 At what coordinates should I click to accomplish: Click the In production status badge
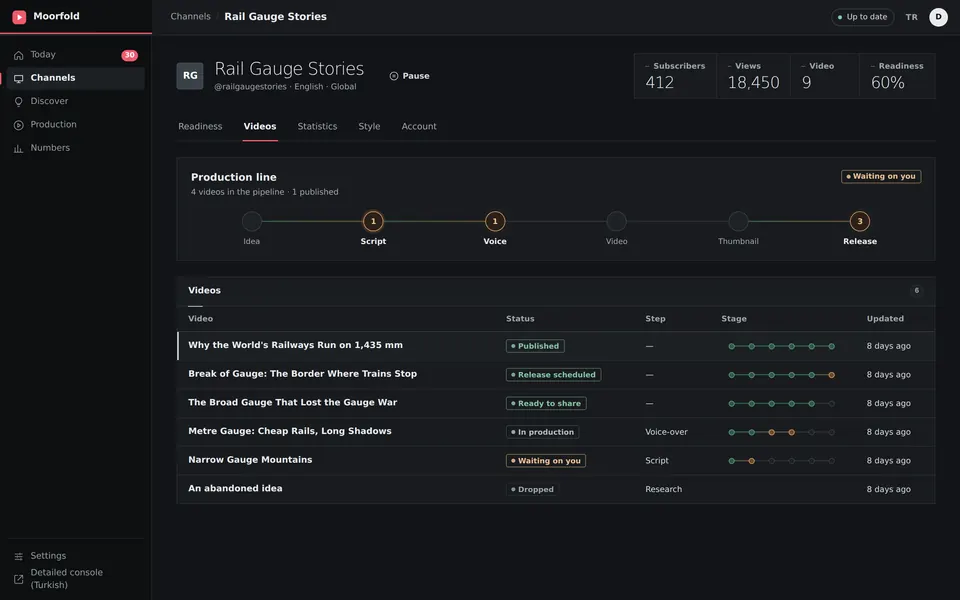click(542, 432)
